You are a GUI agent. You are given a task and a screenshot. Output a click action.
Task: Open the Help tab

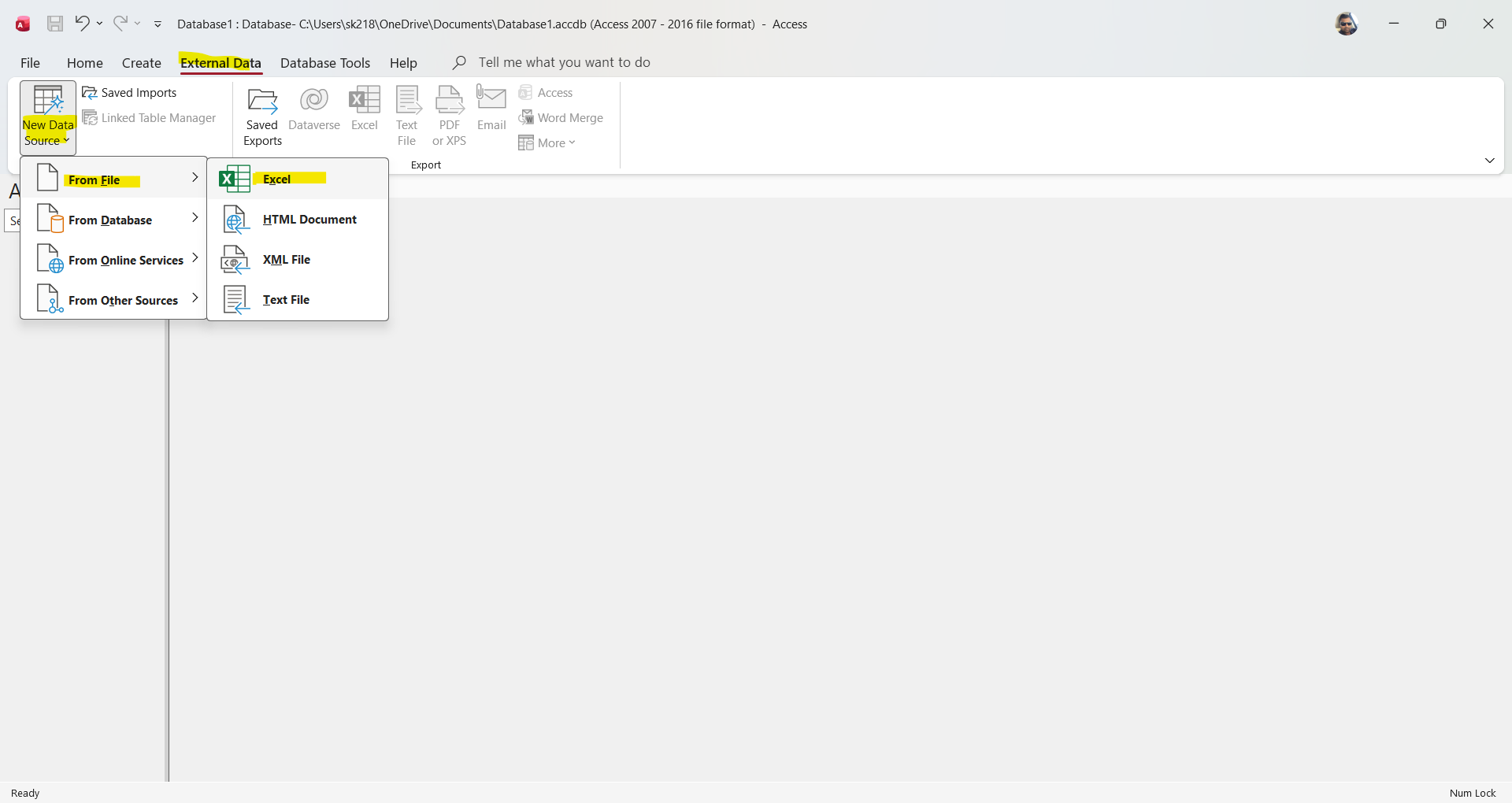(403, 63)
